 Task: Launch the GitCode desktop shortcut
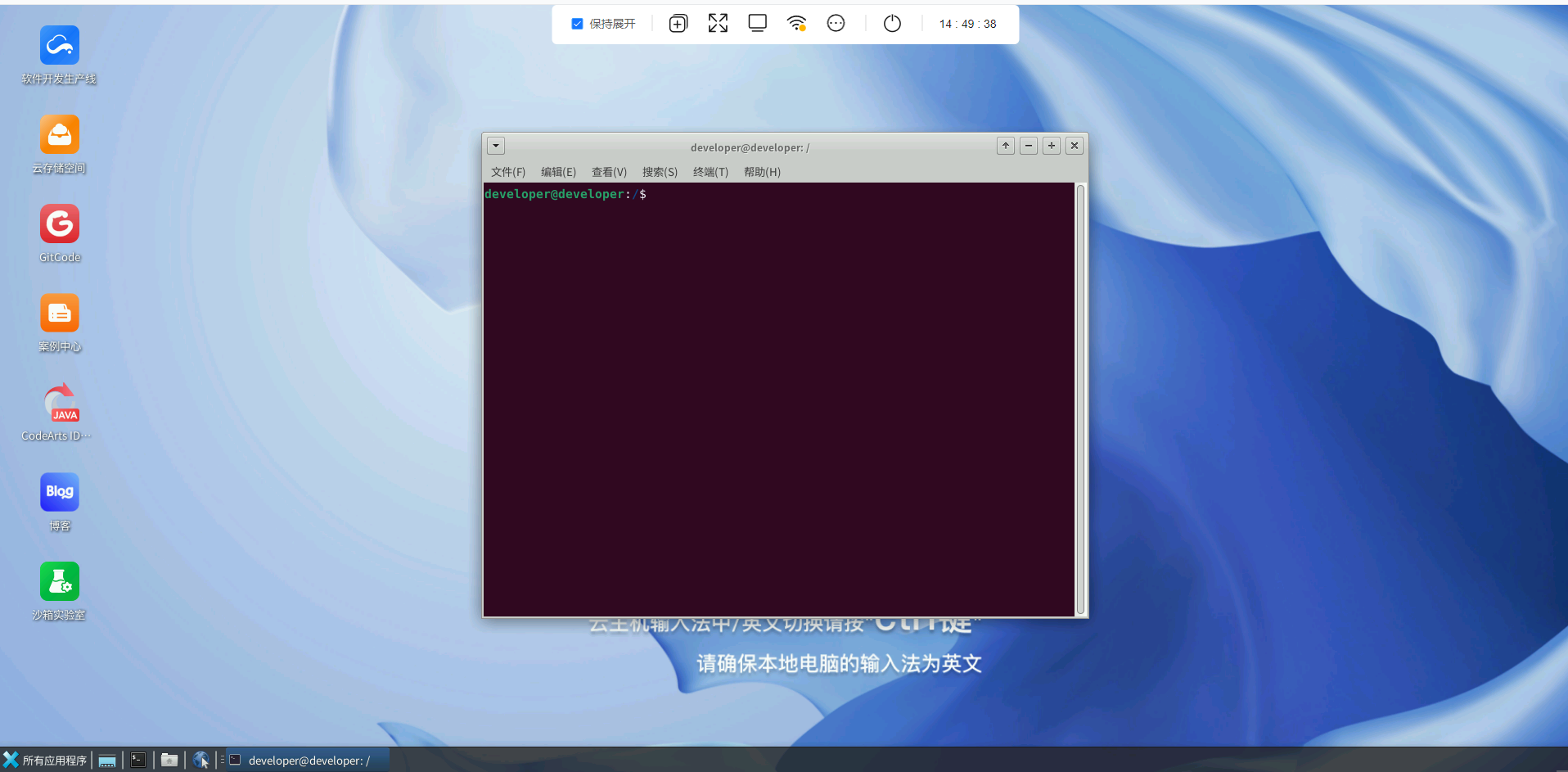60,223
